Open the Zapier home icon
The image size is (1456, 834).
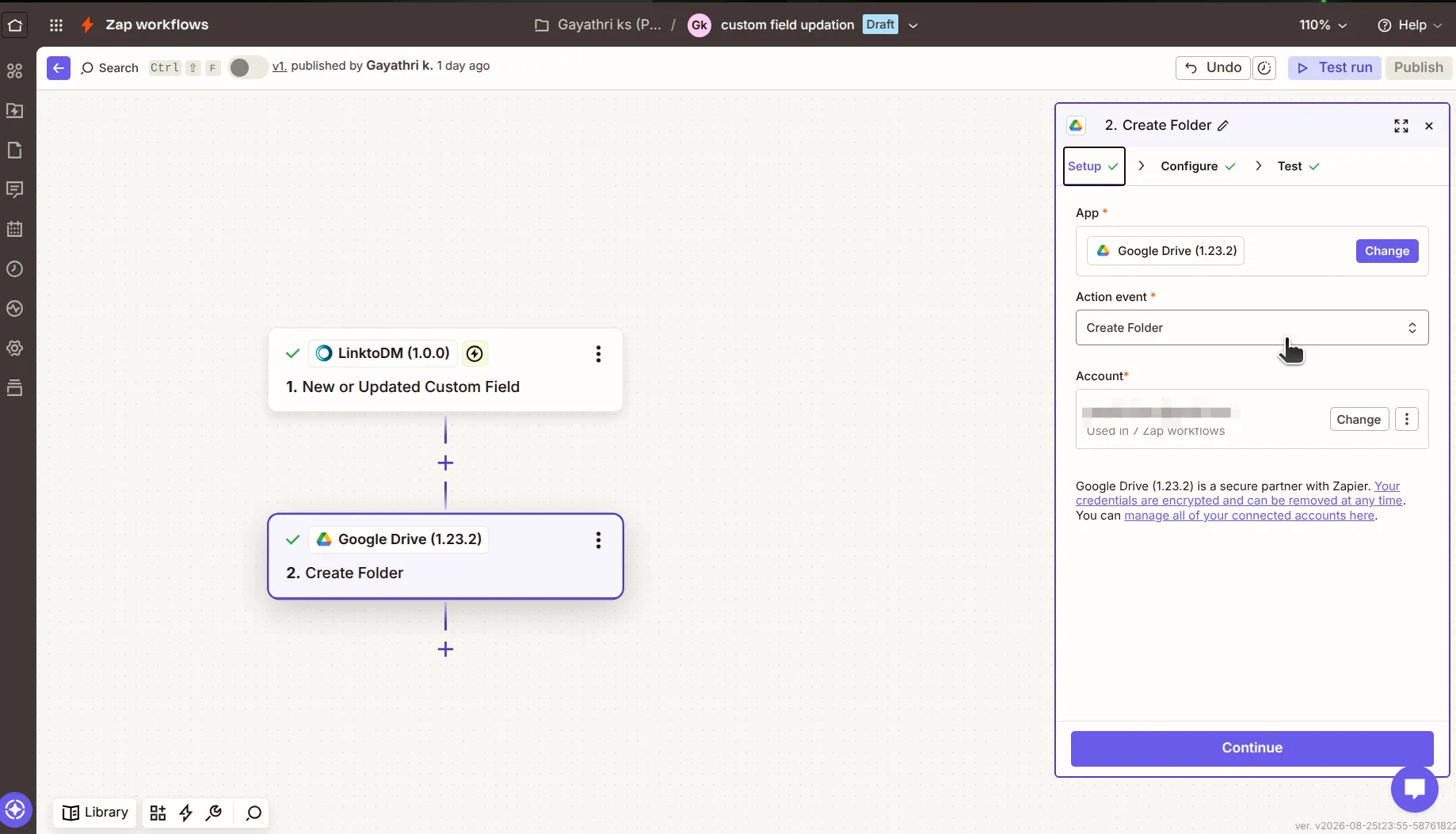pyautogui.click(x=15, y=25)
